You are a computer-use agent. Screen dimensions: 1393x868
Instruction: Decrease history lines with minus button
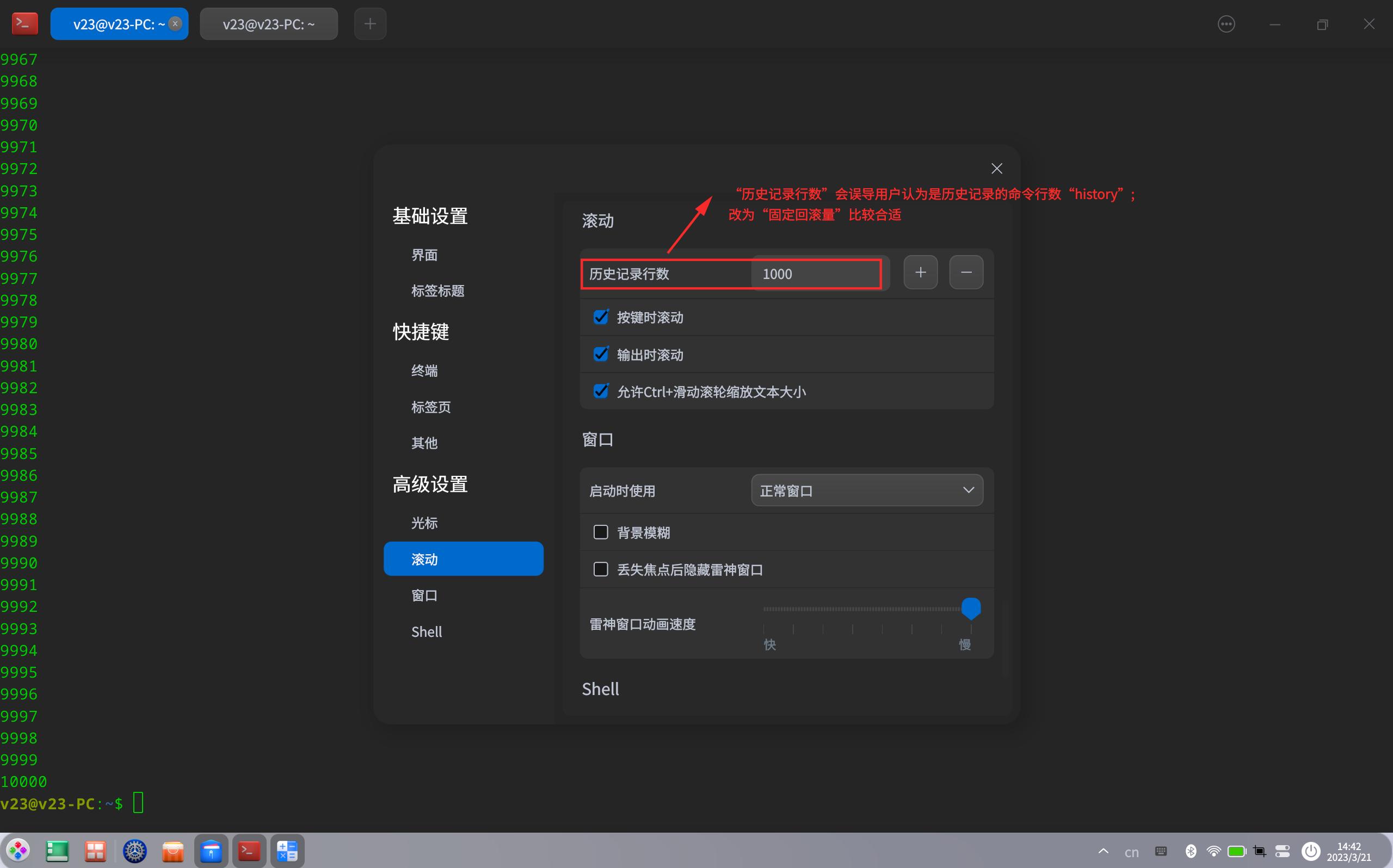966,272
